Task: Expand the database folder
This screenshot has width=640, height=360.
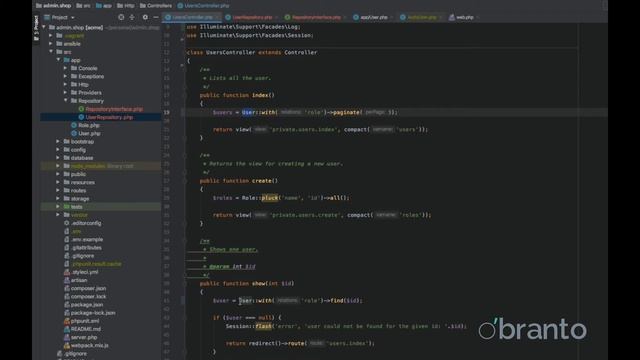Action: [x=58, y=158]
